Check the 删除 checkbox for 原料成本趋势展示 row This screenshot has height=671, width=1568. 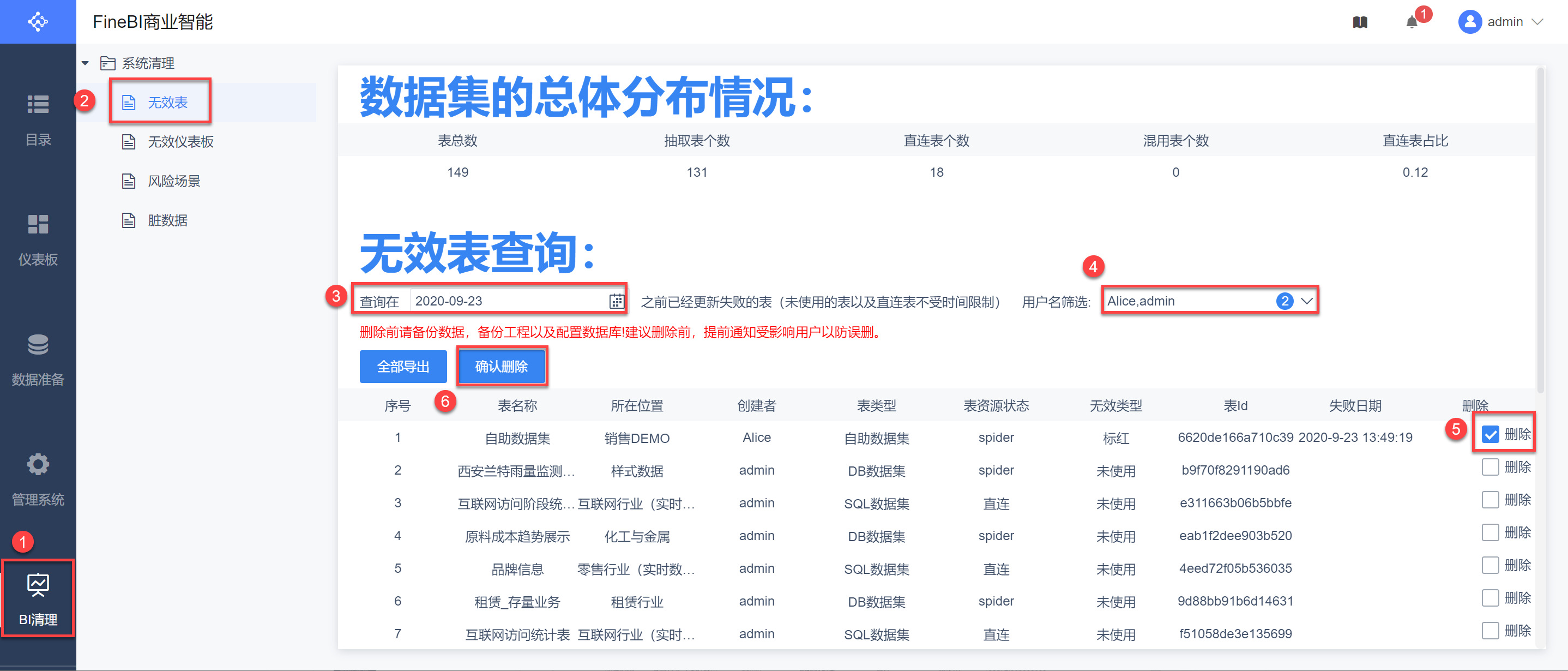(x=1490, y=533)
